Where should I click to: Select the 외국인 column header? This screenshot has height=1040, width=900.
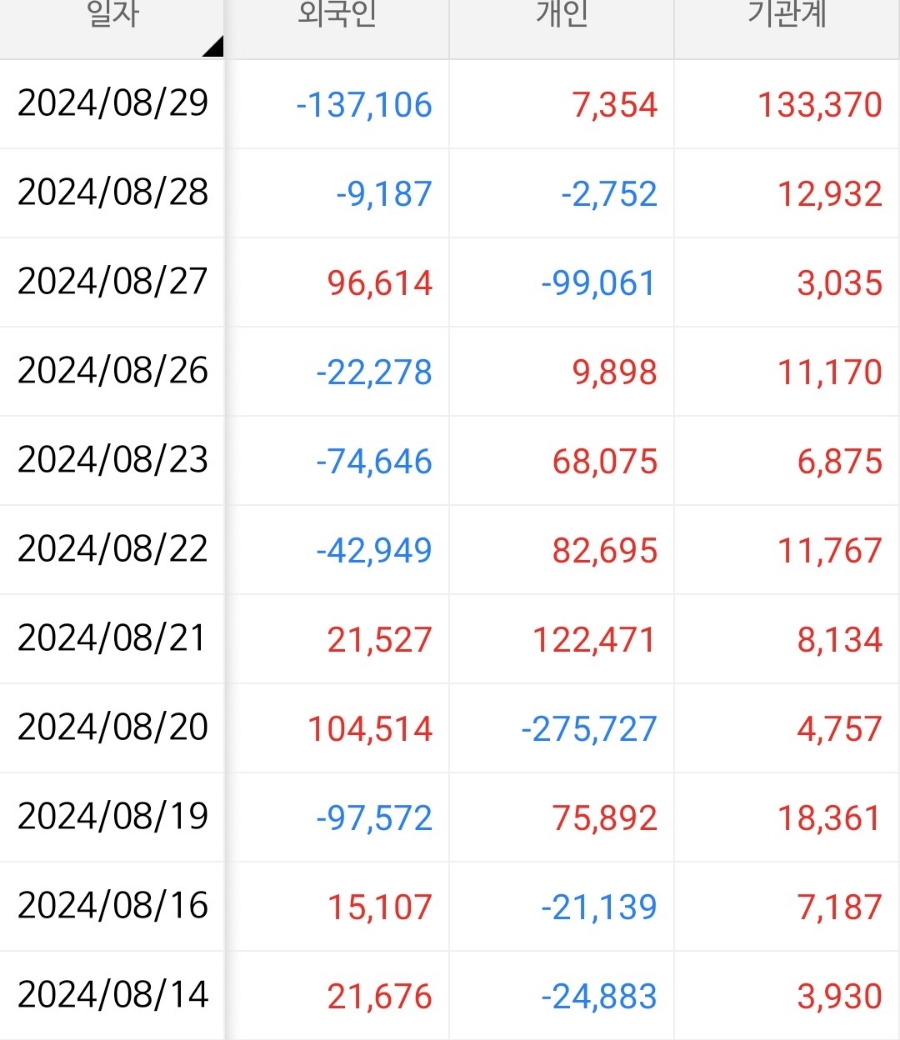pyautogui.click(x=337, y=15)
